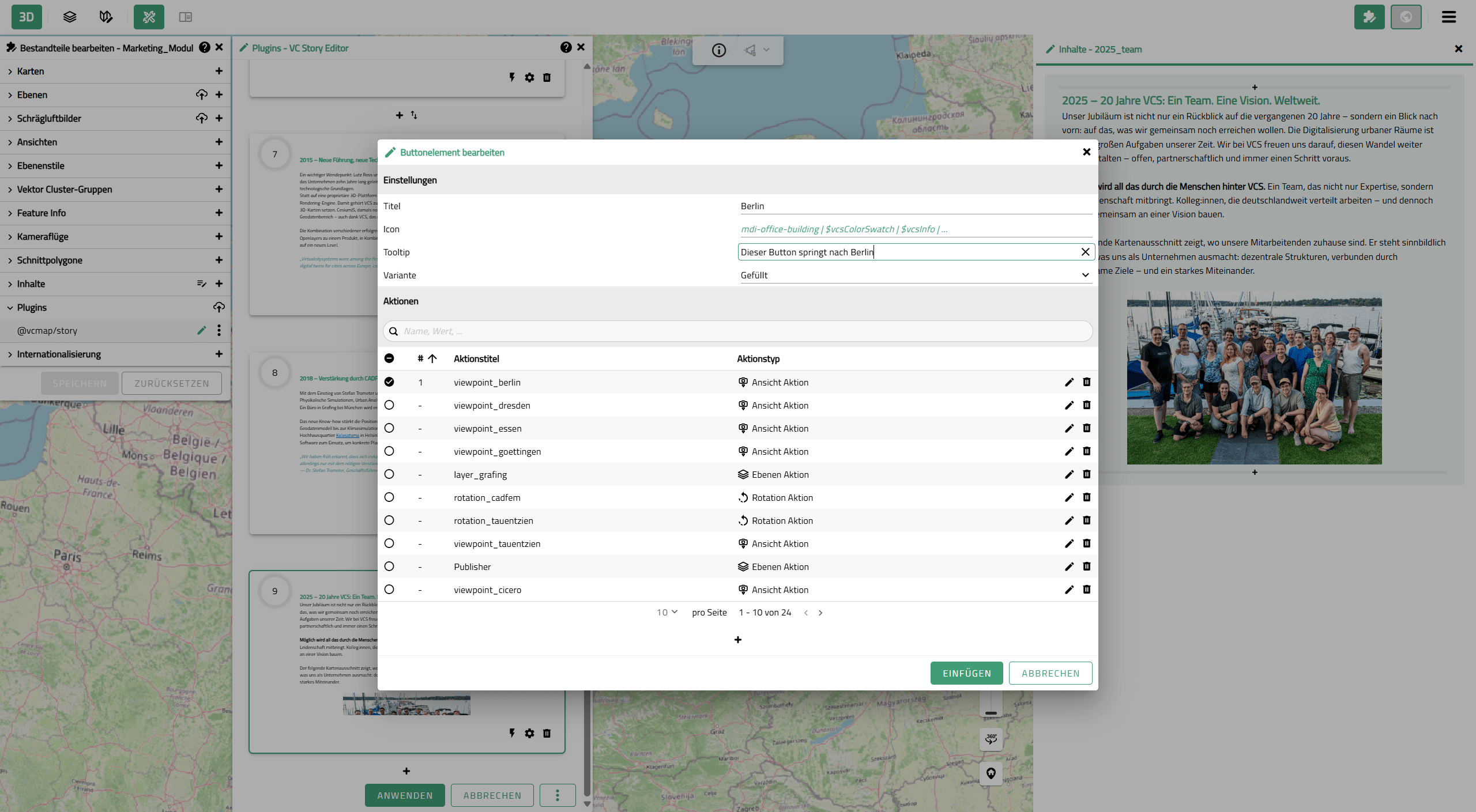Edit the viewpoint_berlin action
This screenshot has height=812, width=1476.
[x=1069, y=382]
